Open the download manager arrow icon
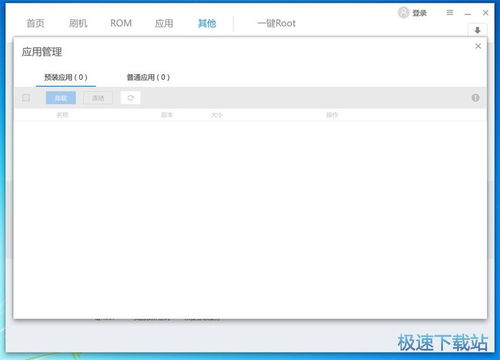The width and height of the screenshot is (500, 360). tap(477, 30)
